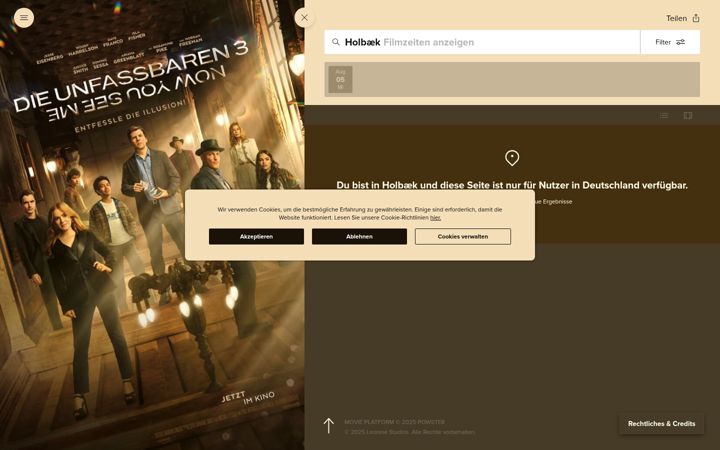
Task: Open Cookies verwalten settings
Action: (x=463, y=236)
